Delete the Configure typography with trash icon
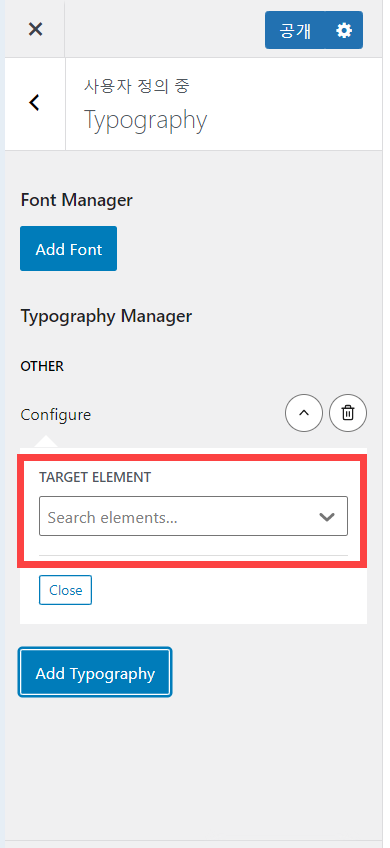Image resolution: width=390 pixels, height=848 pixels. click(x=348, y=413)
